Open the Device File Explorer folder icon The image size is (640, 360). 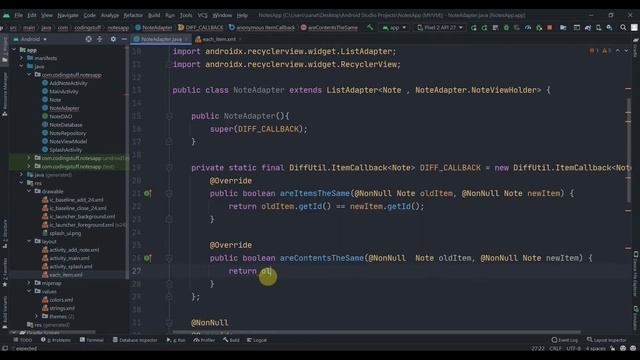pos(563,28)
